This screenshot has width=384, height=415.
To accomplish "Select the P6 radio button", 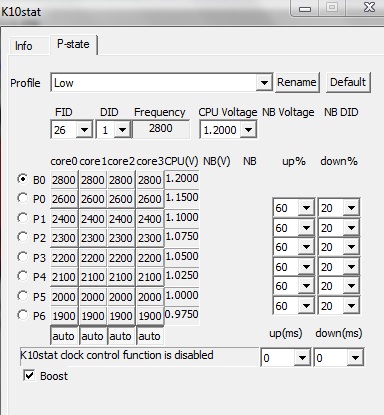I will [x=23, y=315].
